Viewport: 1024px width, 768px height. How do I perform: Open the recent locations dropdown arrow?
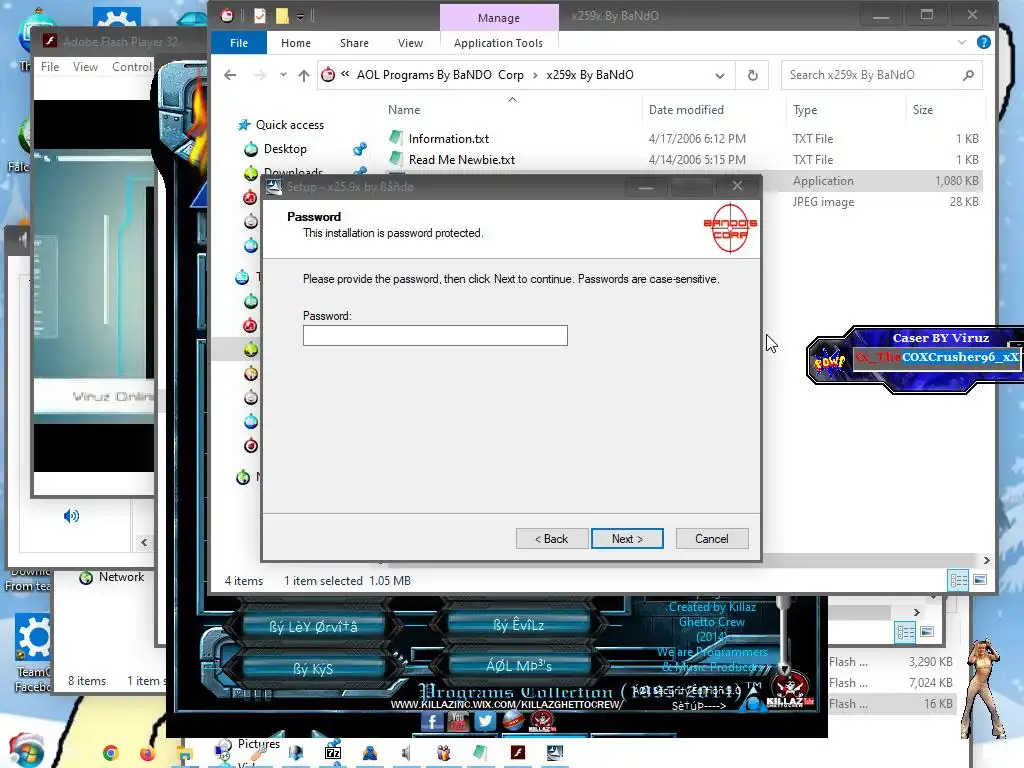point(283,75)
